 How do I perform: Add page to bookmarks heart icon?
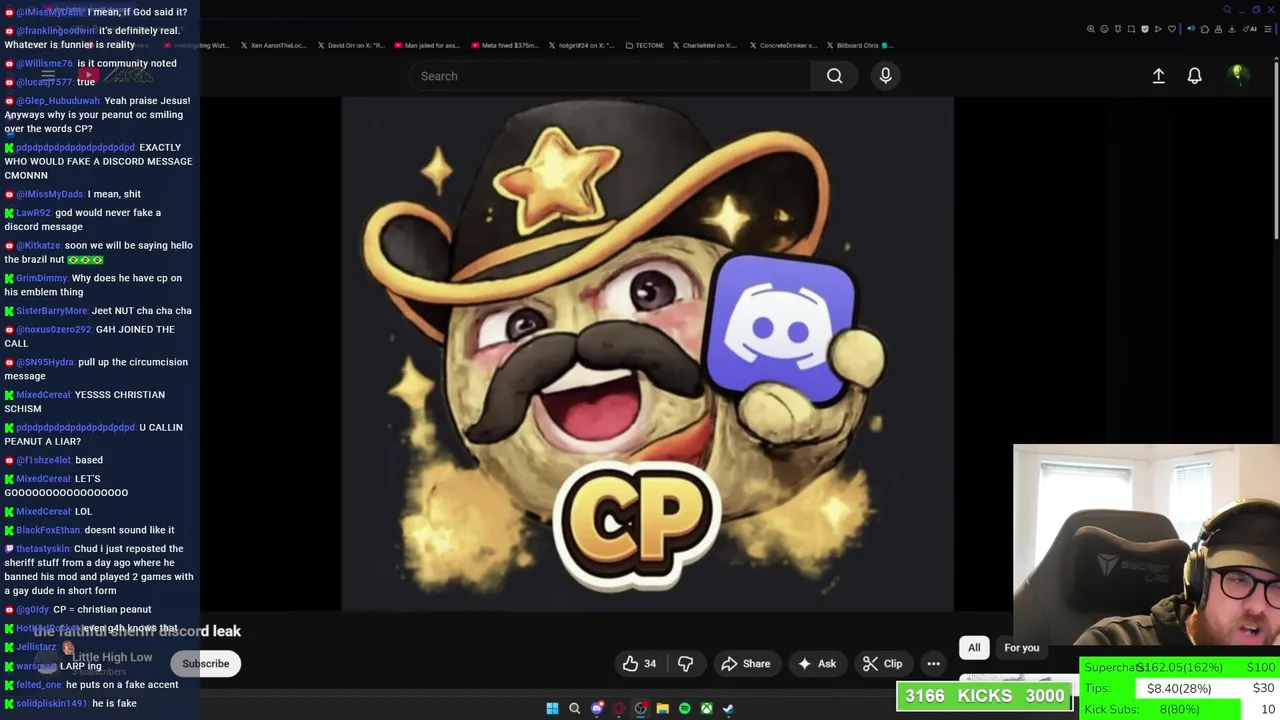tap(1172, 29)
